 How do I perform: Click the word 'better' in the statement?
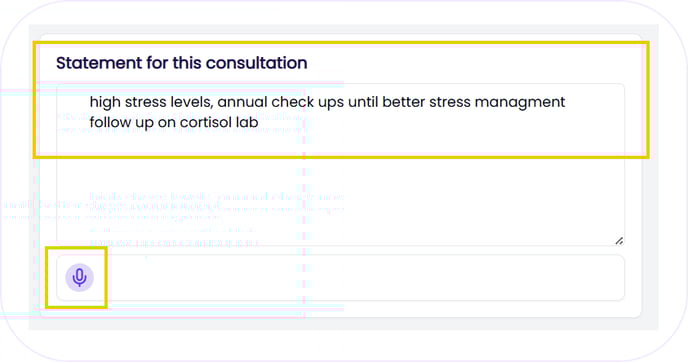pos(404,102)
